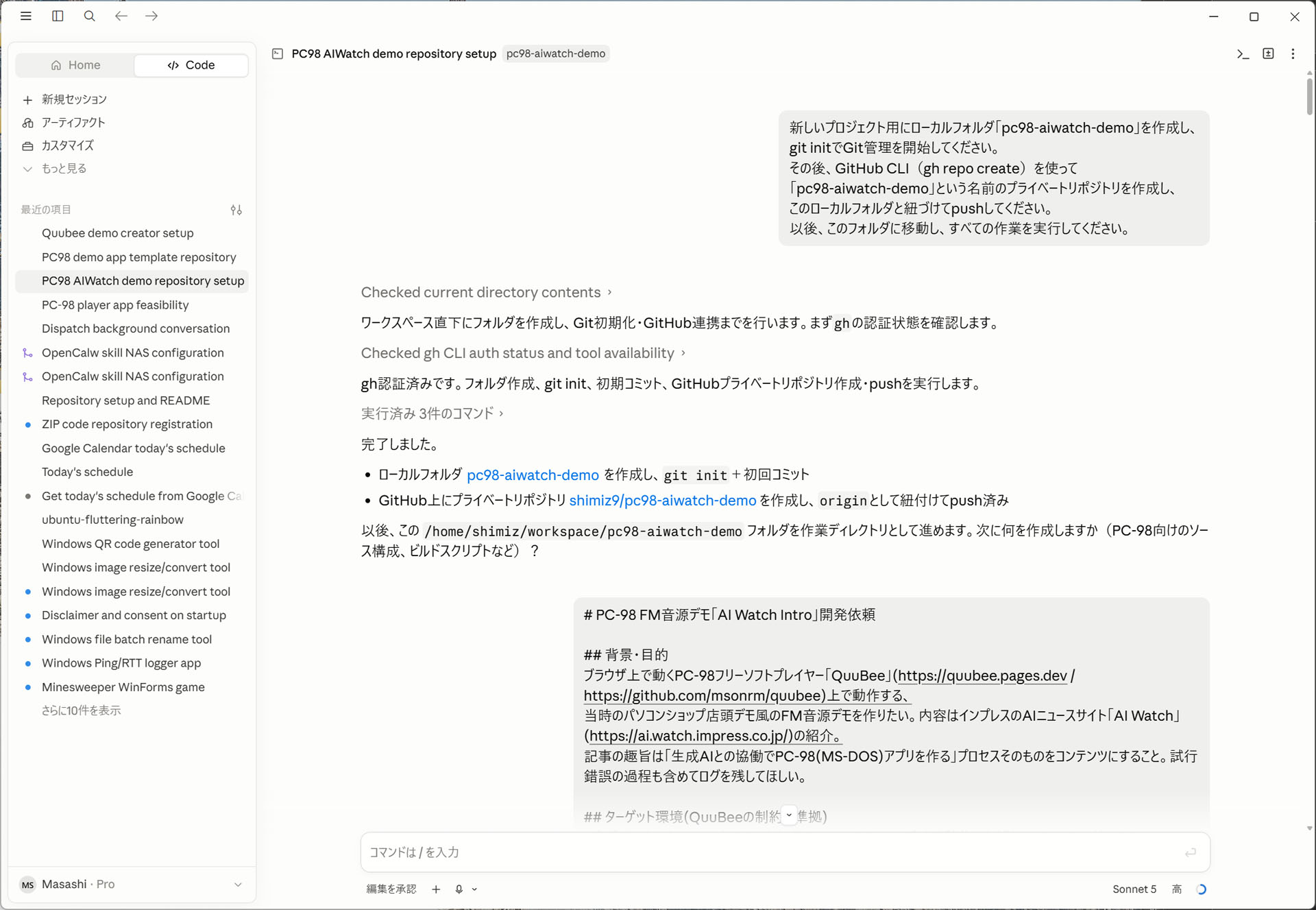Click the send arrow in the input box

tap(1191, 852)
